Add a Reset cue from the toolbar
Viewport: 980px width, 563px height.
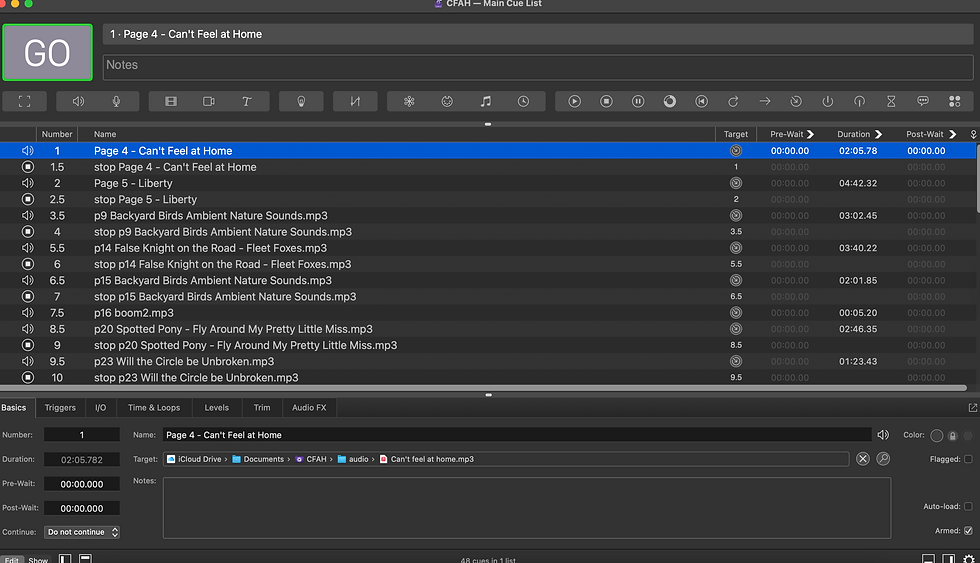(x=701, y=101)
